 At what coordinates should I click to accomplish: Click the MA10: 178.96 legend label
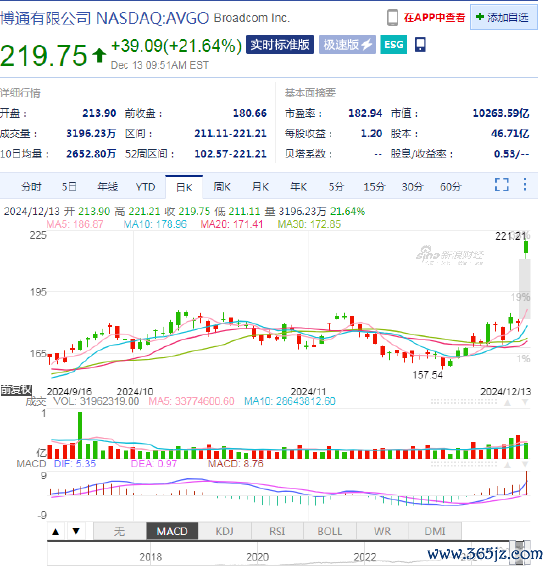[x=155, y=224]
